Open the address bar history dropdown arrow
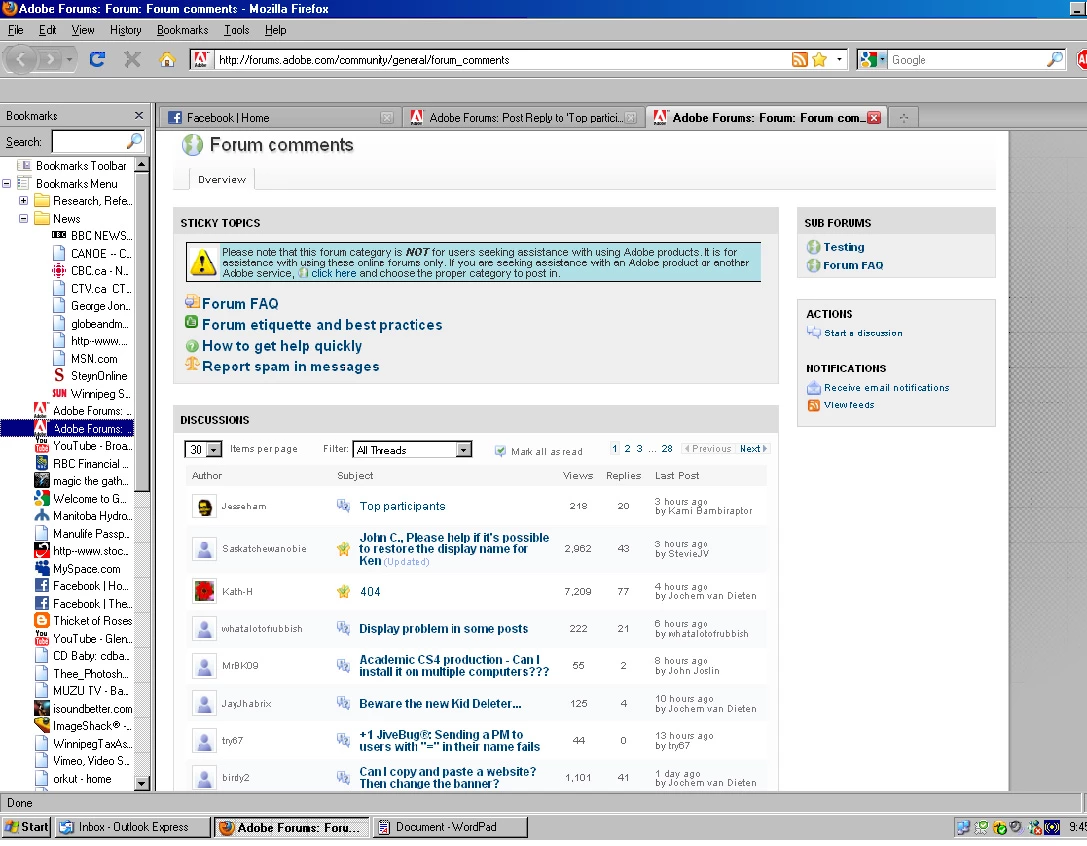Image resolution: width=1087 pixels, height=846 pixels. coord(840,60)
